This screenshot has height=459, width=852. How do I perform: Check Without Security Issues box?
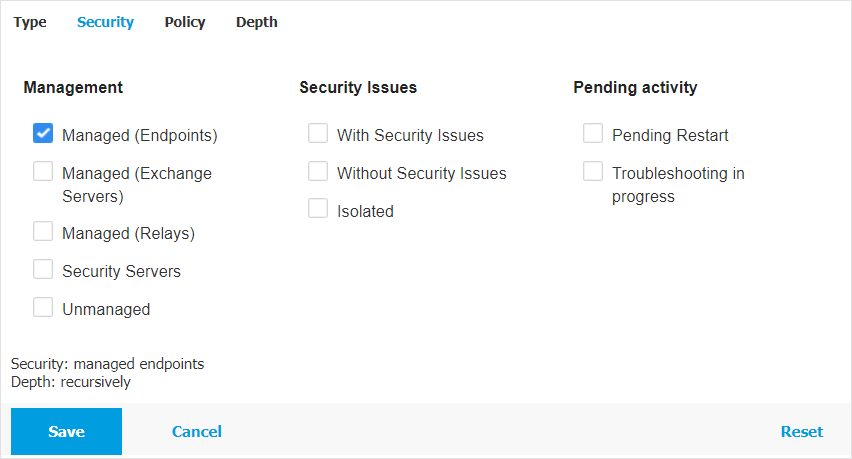click(x=318, y=172)
